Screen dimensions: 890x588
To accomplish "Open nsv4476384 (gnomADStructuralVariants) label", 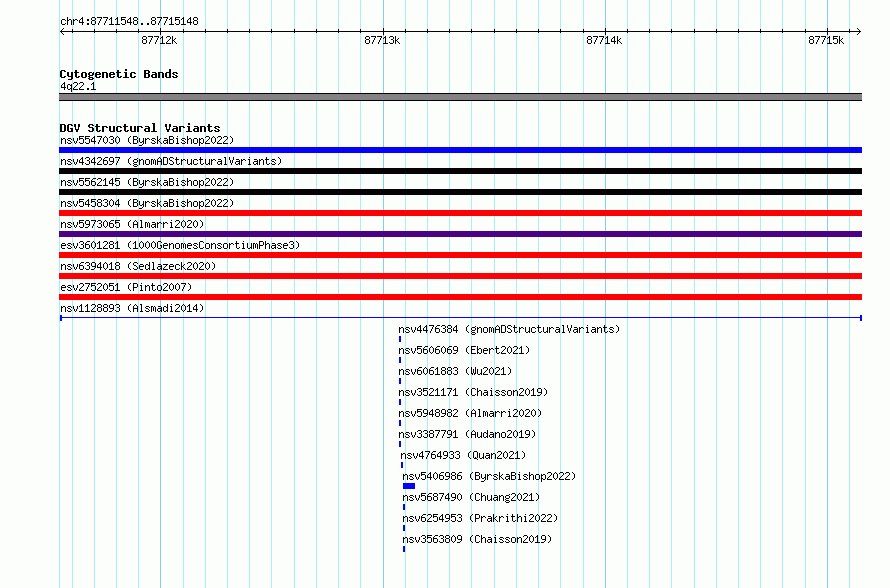I will tap(509, 329).
